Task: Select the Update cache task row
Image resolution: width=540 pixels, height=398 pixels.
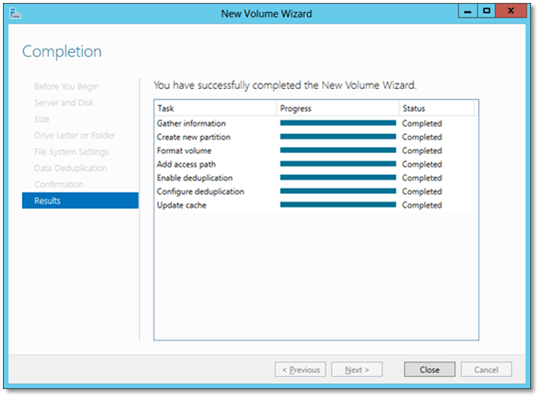Action: tap(316, 205)
